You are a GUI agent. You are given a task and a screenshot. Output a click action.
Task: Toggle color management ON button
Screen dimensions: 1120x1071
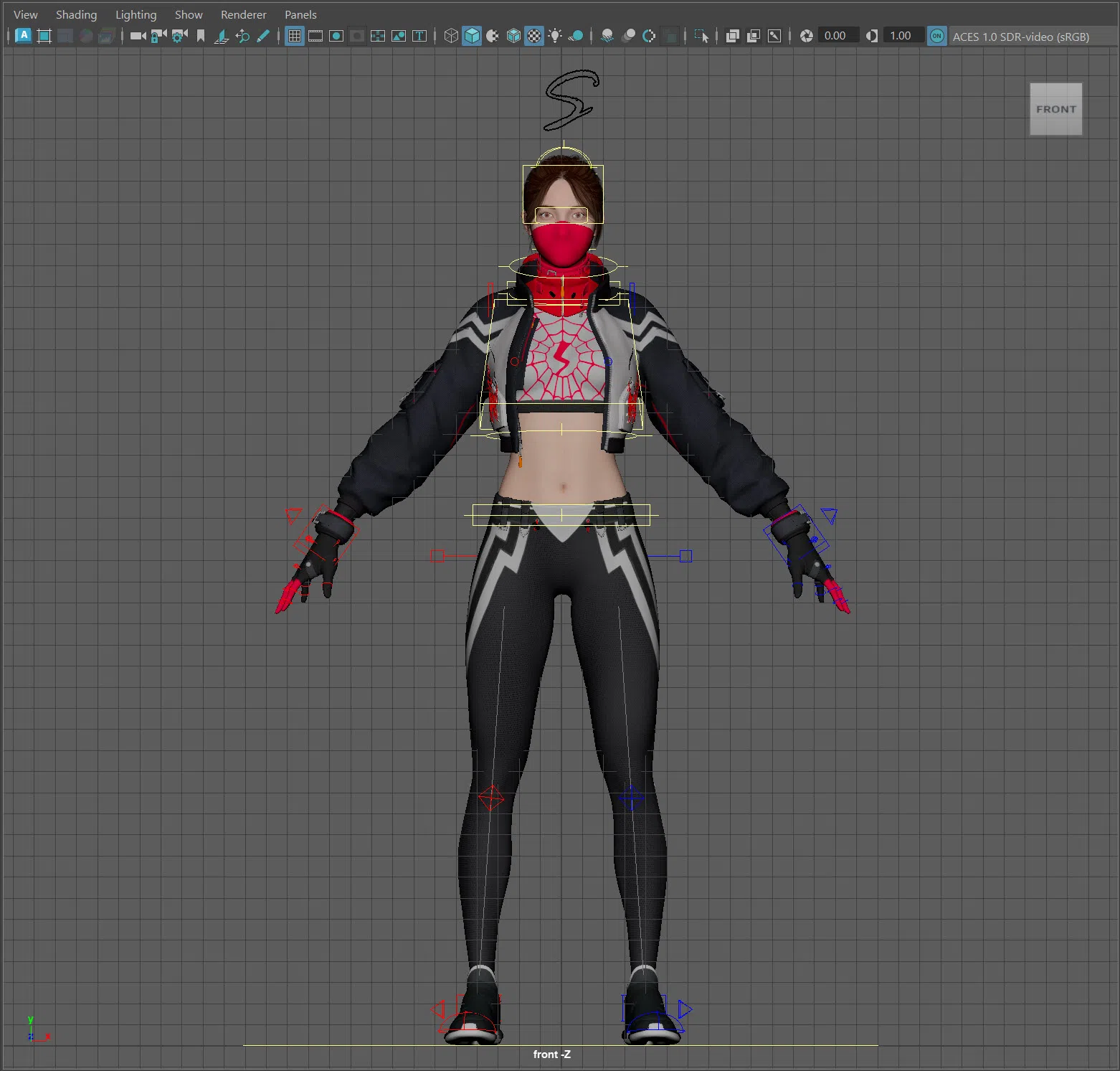(936, 36)
